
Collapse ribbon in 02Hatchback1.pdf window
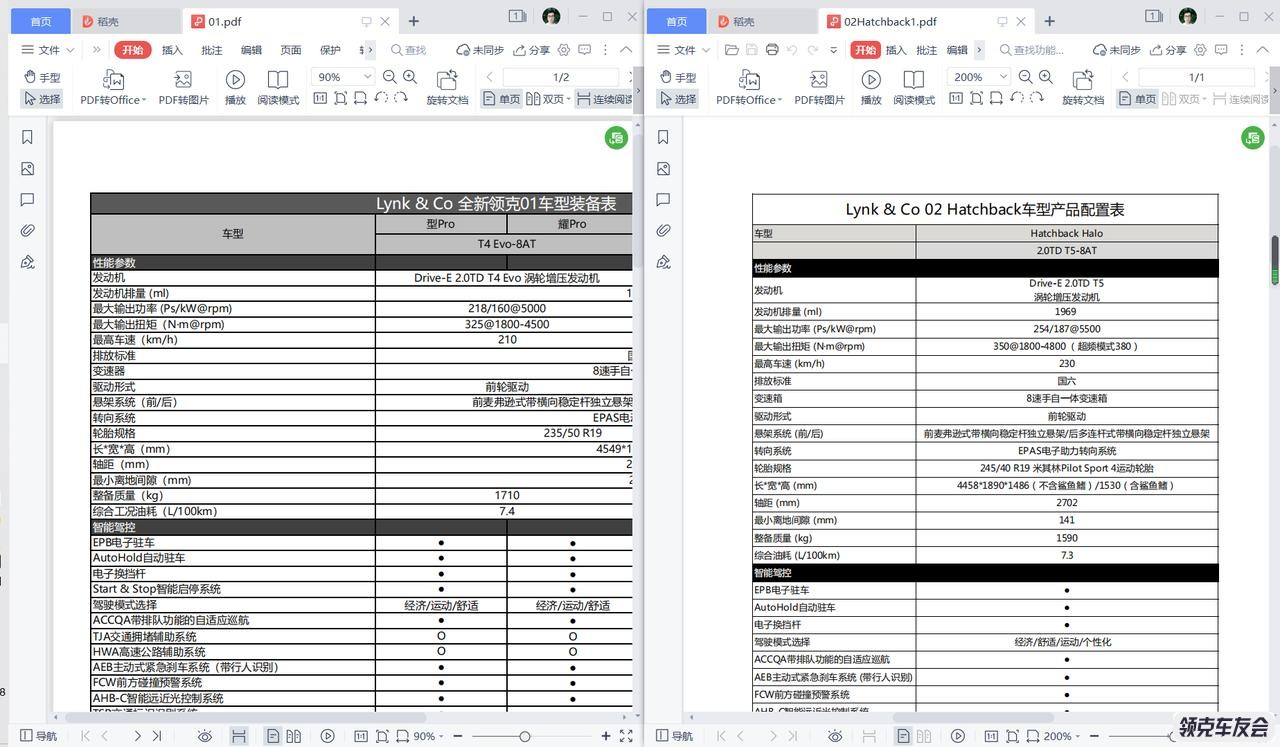tap(1262, 50)
